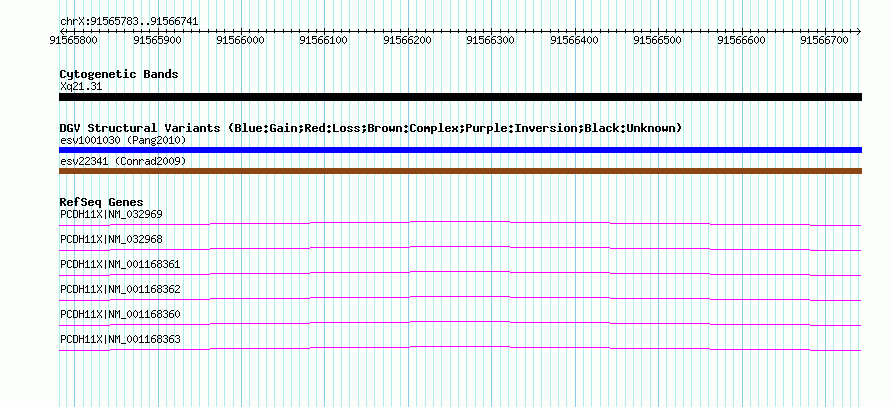This screenshot has width=890, height=407.
Task: Click ruler tick label 91566200
Action: coord(407,40)
